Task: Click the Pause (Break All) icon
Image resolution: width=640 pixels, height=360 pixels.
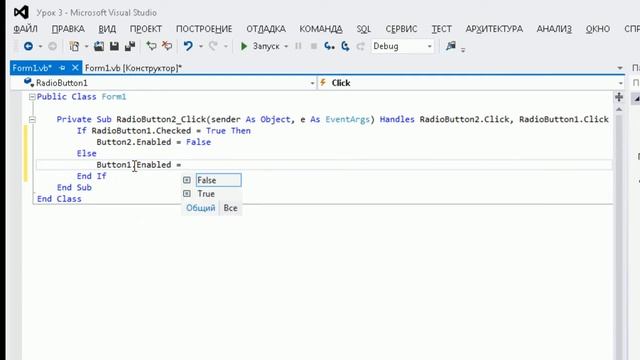Action: click(298, 46)
